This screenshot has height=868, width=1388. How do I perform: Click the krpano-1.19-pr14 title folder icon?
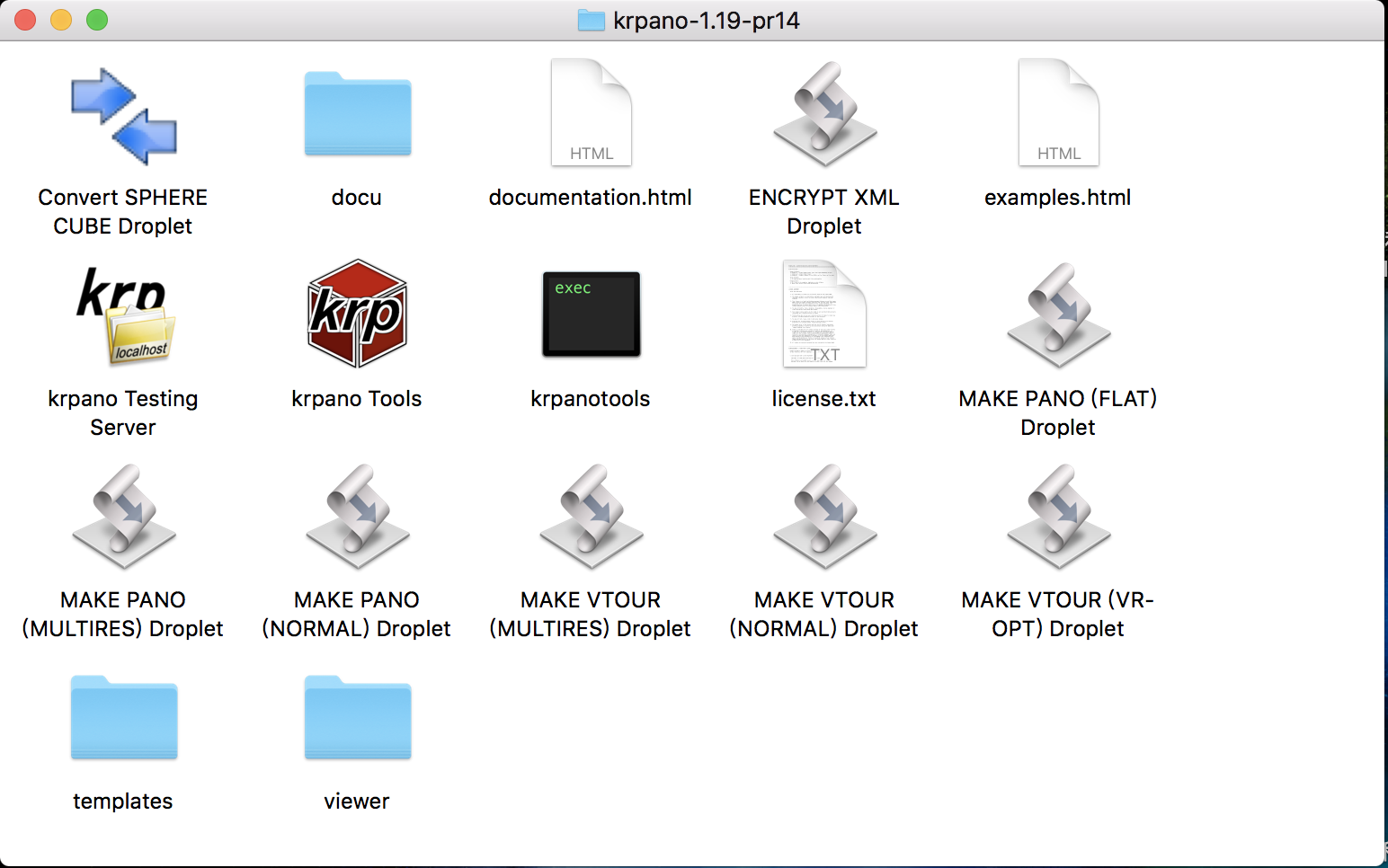(591, 20)
